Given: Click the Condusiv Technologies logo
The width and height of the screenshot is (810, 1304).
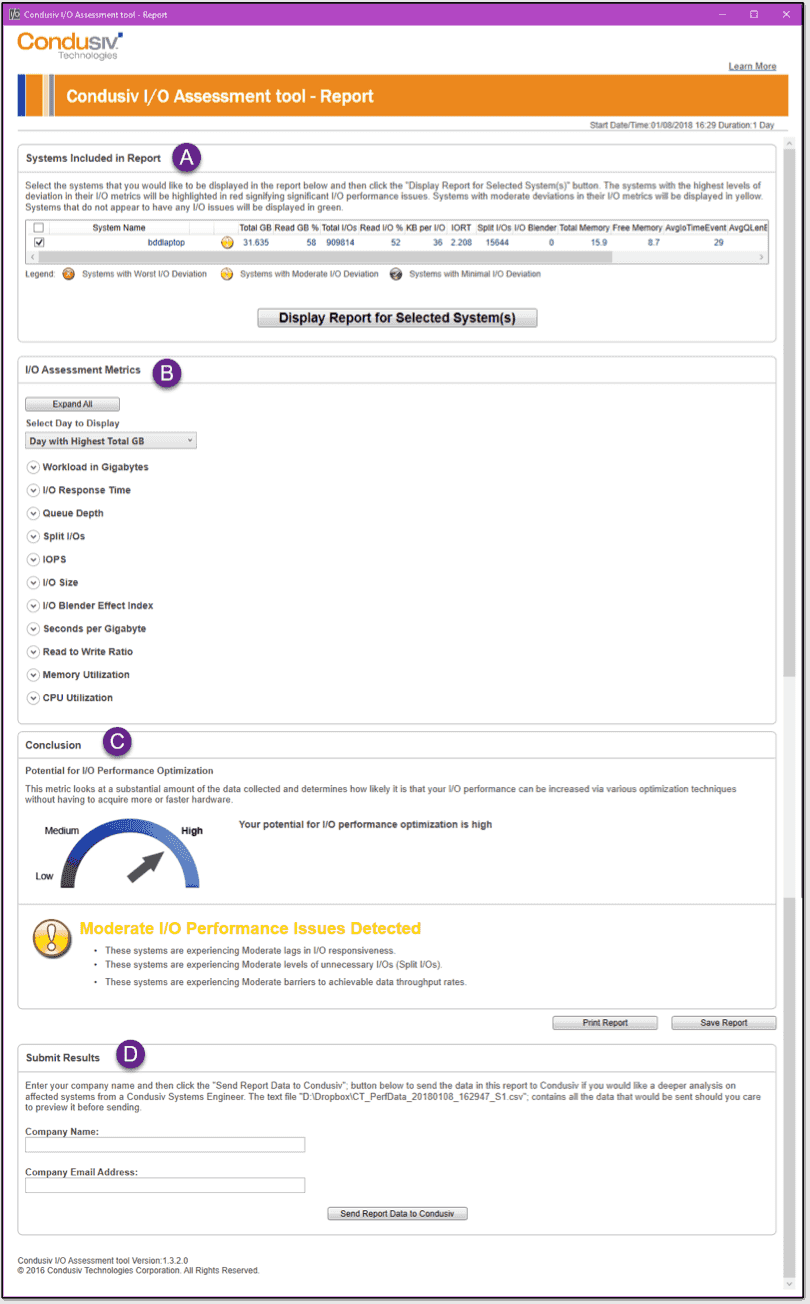Looking at the screenshot, I should [x=70, y=46].
